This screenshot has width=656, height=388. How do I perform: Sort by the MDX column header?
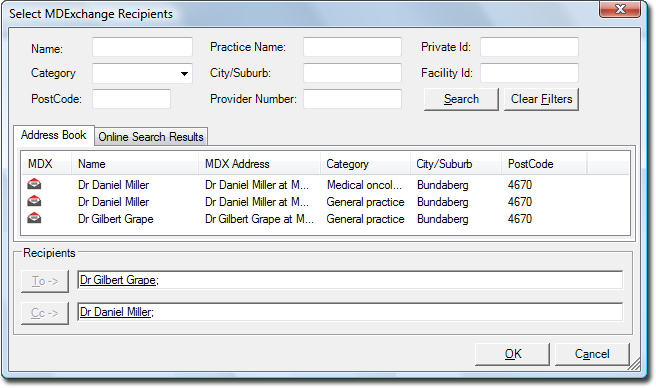click(46, 164)
